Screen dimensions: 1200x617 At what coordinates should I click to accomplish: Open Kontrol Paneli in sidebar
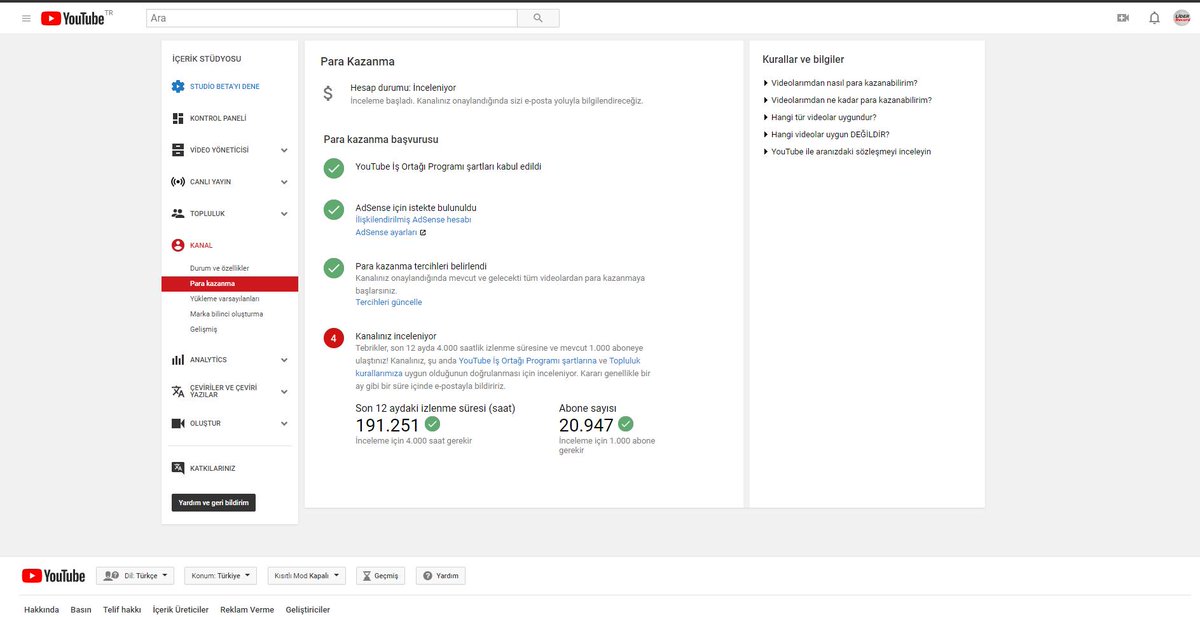(x=218, y=118)
